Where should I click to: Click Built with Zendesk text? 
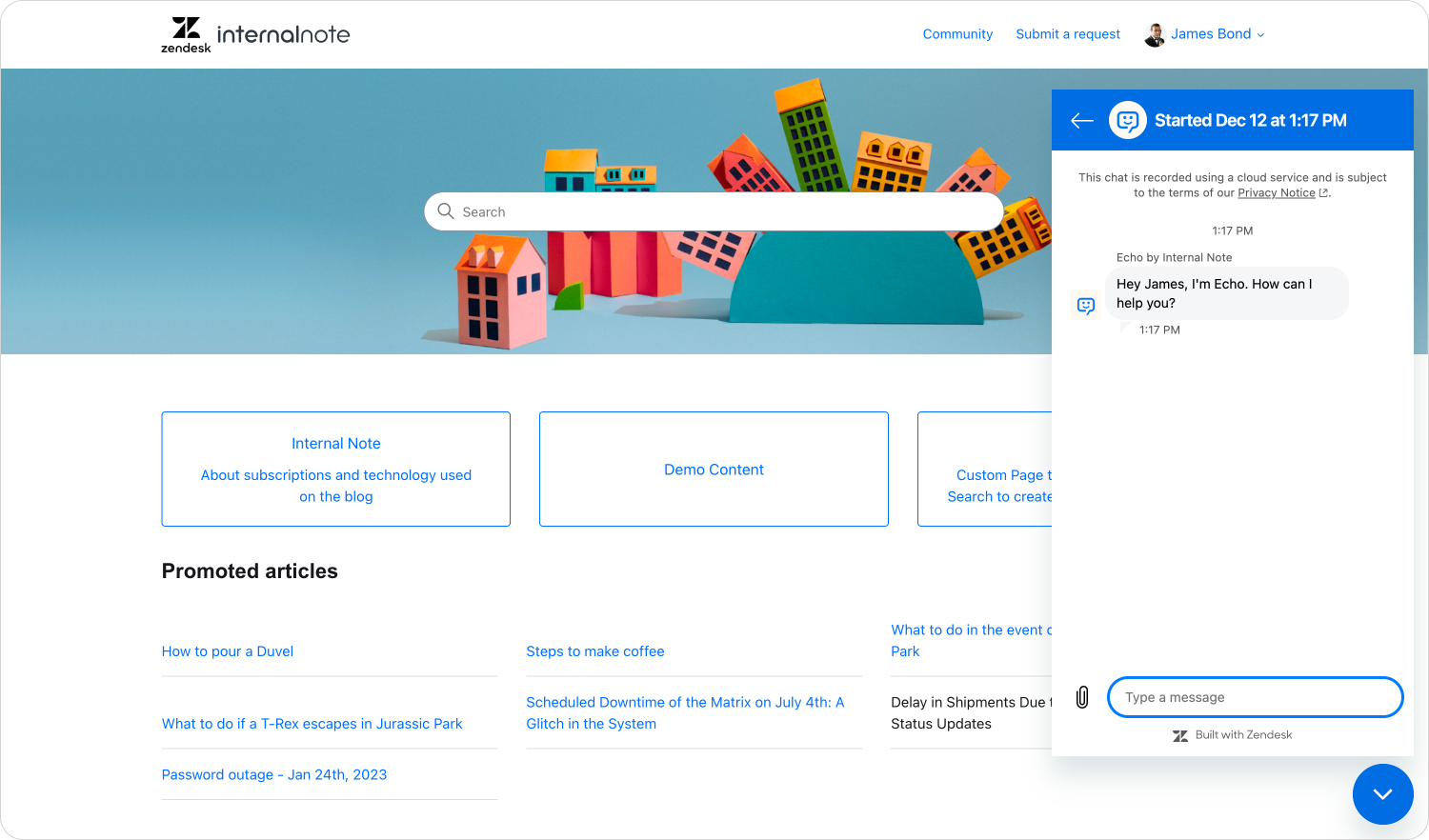pos(1243,735)
